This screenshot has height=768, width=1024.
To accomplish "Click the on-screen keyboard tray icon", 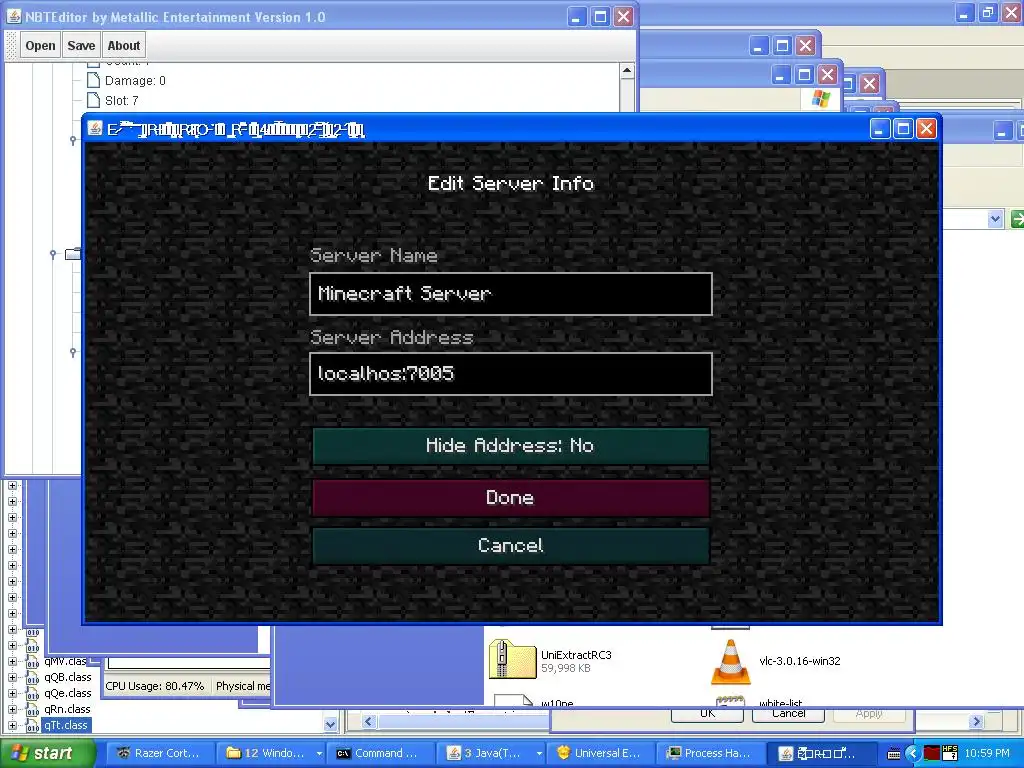I will click(x=894, y=754).
